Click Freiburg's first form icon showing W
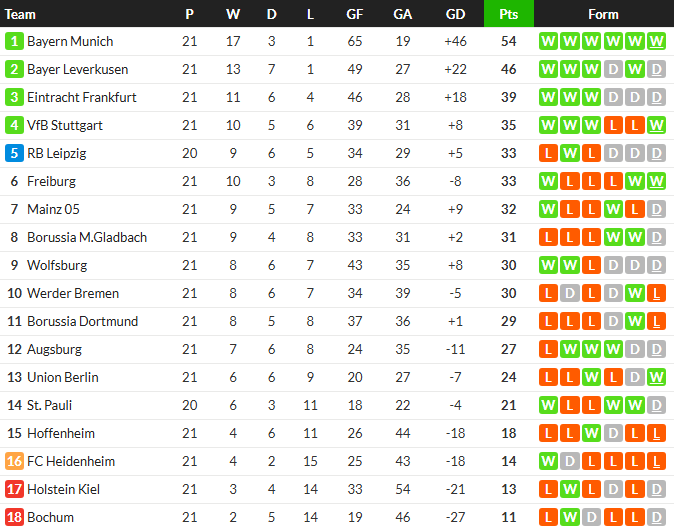This screenshot has height=530, width=675. click(548, 182)
